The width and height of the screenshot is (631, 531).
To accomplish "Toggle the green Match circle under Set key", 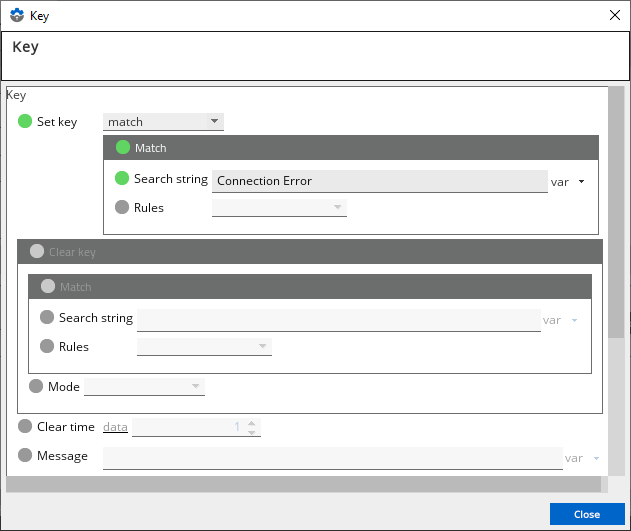I will [x=123, y=147].
